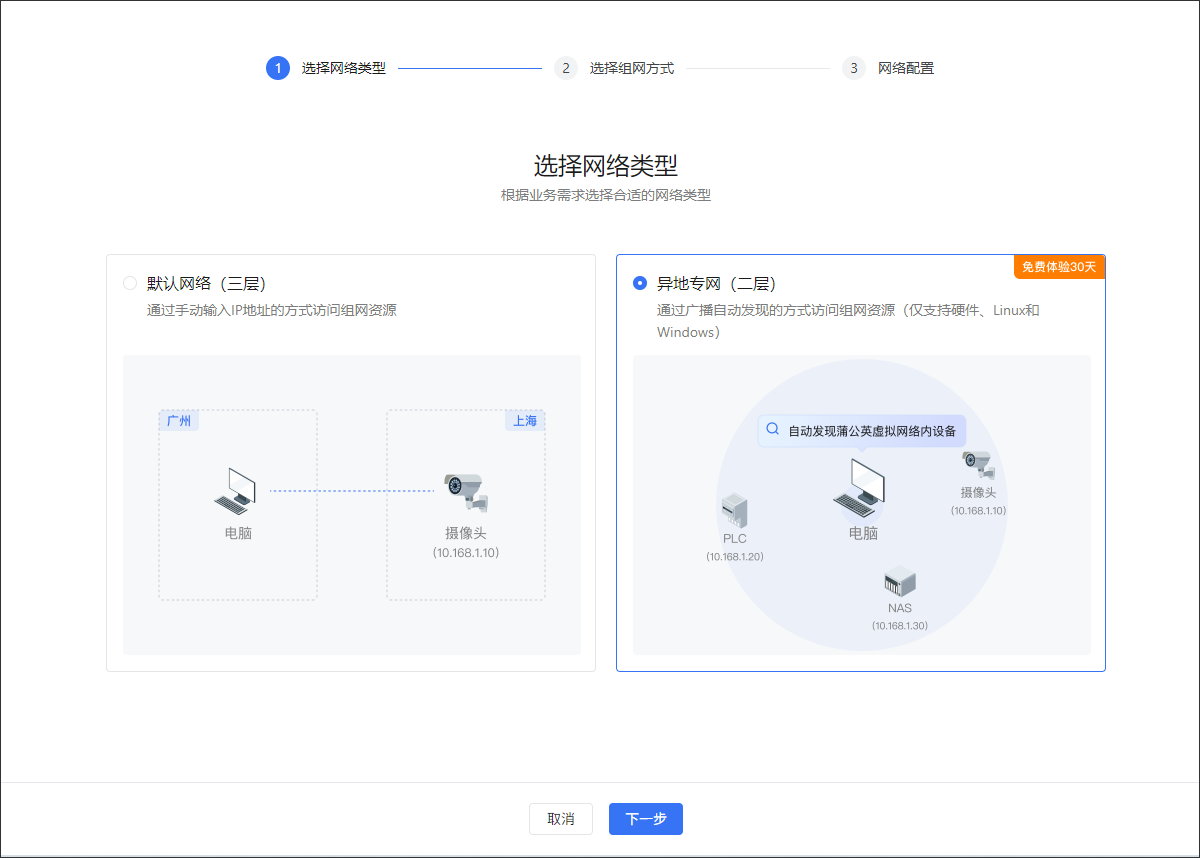Click the 免费体验30天 orange badge

point(1059,267)
